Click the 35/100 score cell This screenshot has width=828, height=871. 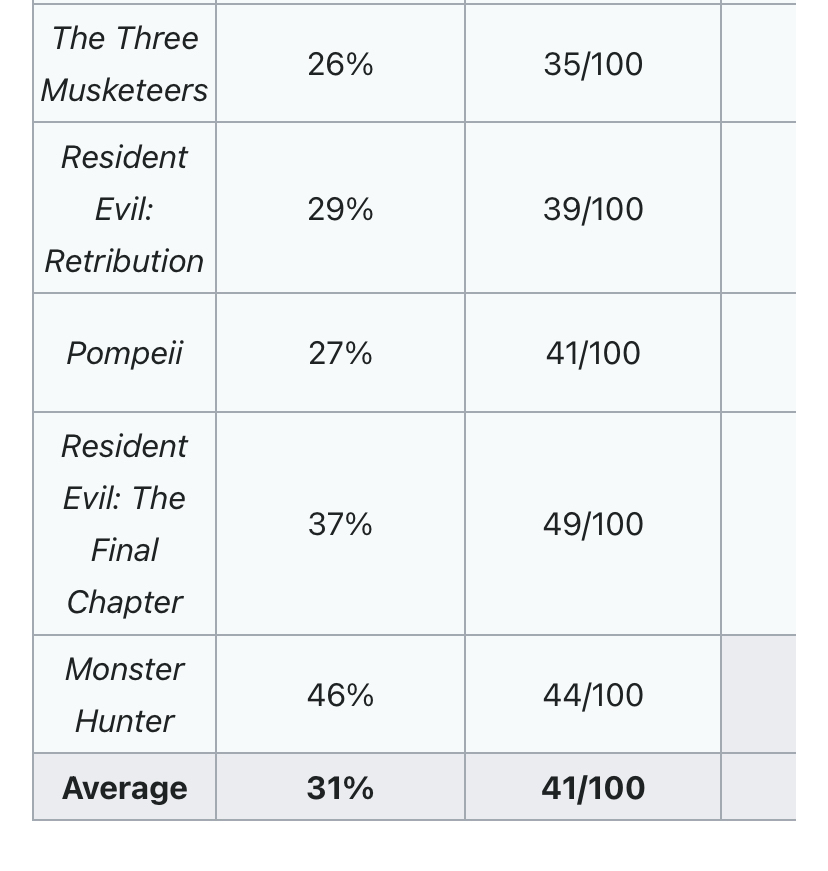click(x=593, y=64)
